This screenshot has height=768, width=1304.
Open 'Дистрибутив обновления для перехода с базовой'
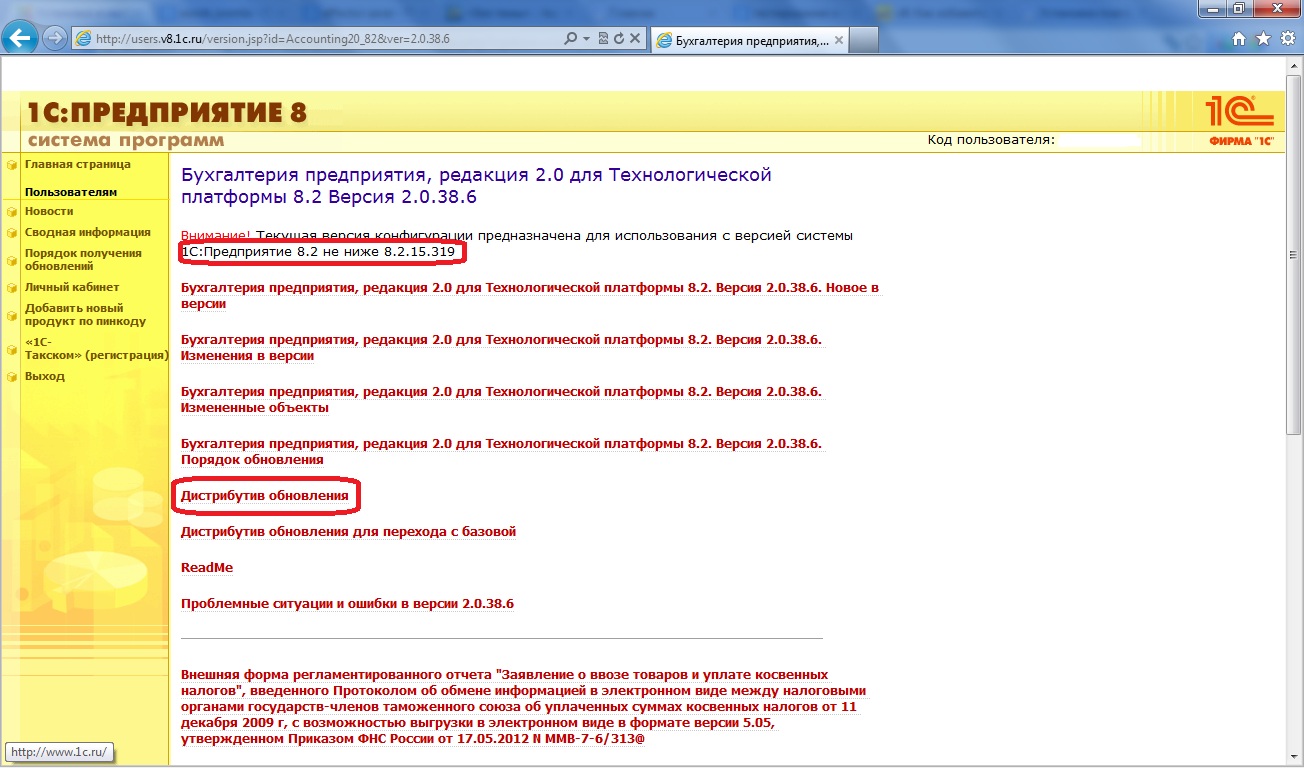pos(348,531)
